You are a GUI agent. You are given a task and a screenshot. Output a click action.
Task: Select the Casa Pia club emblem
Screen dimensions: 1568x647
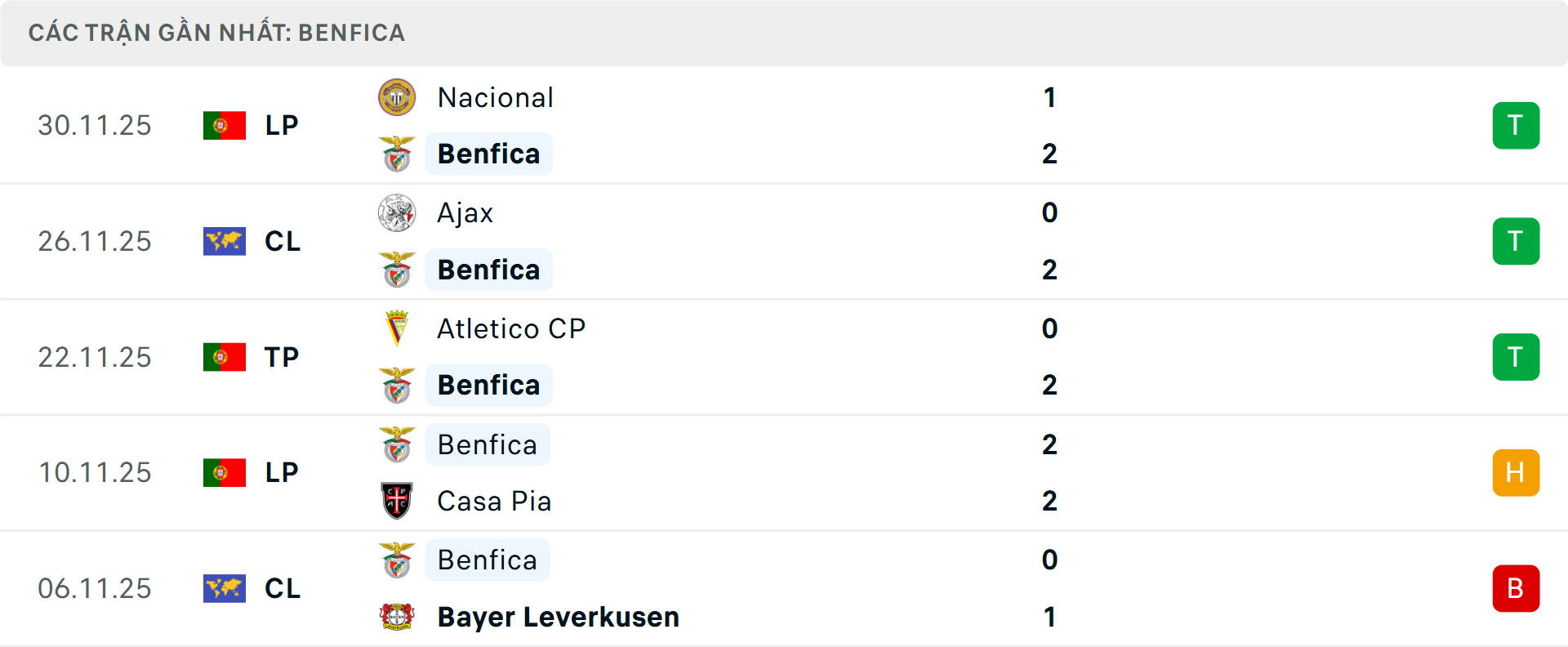click(397, 501)
